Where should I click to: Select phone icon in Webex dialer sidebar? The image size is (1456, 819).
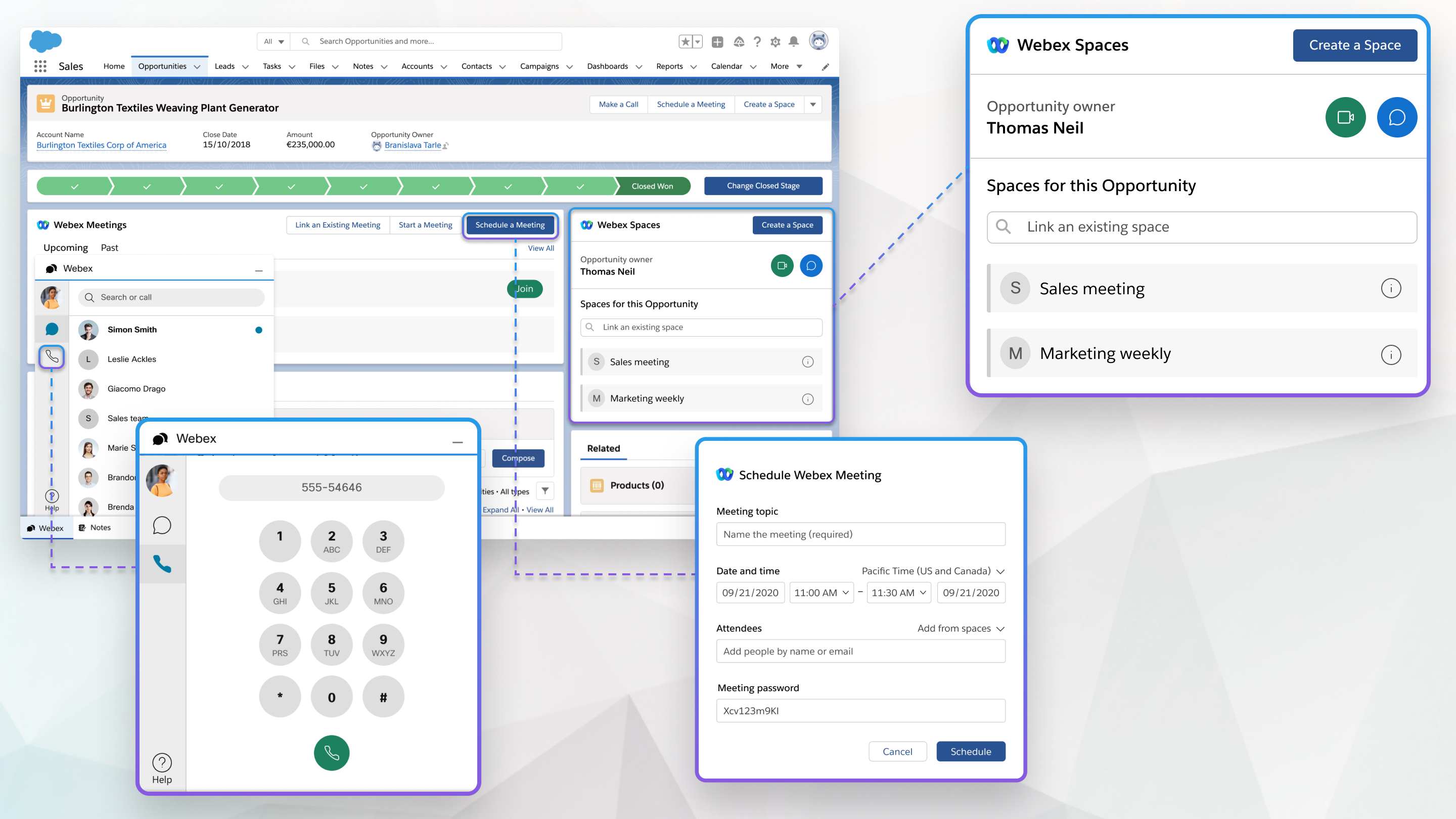point(162,564)
